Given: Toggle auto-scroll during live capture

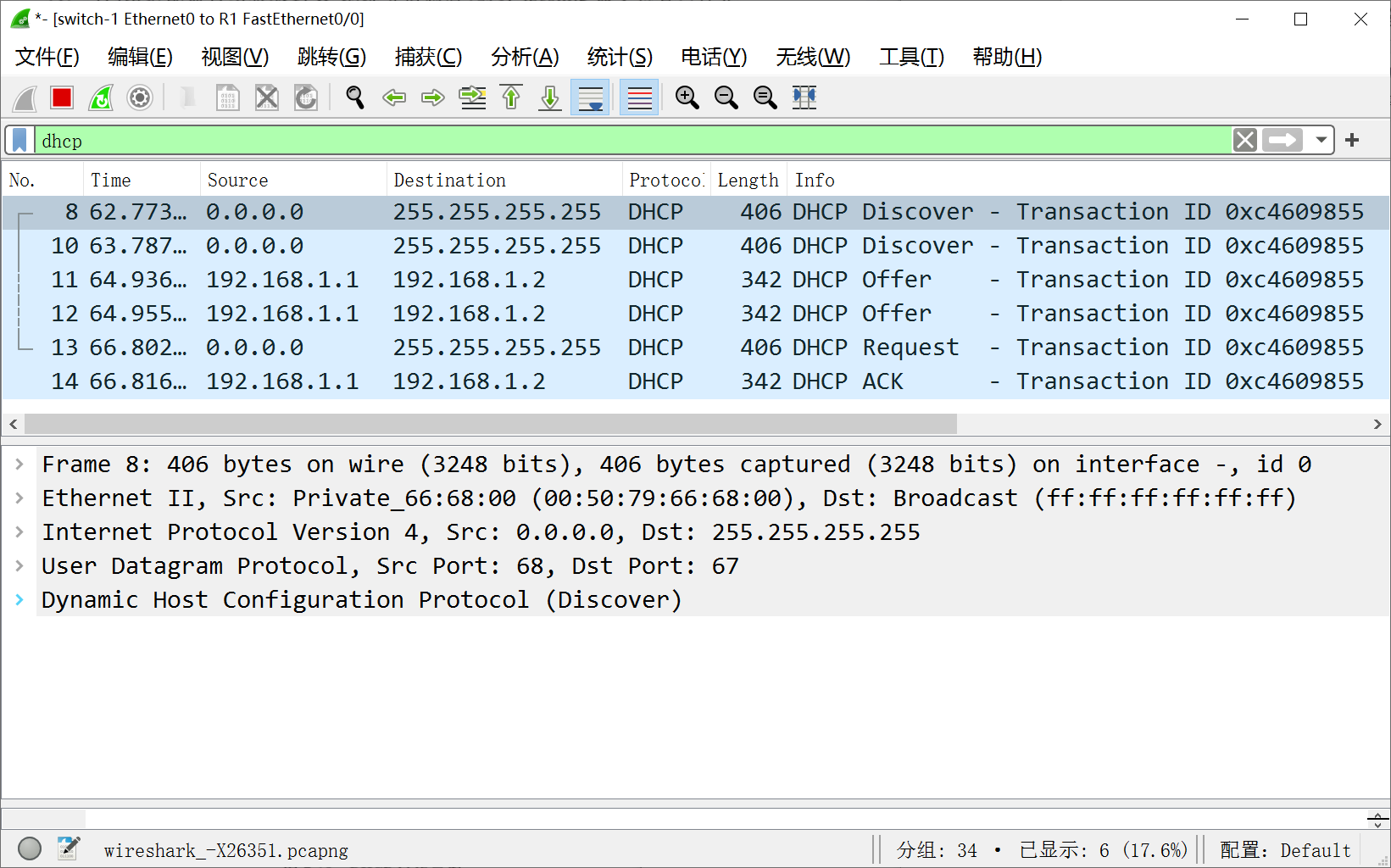Looking at the screenshot, I should coord(590,97).
